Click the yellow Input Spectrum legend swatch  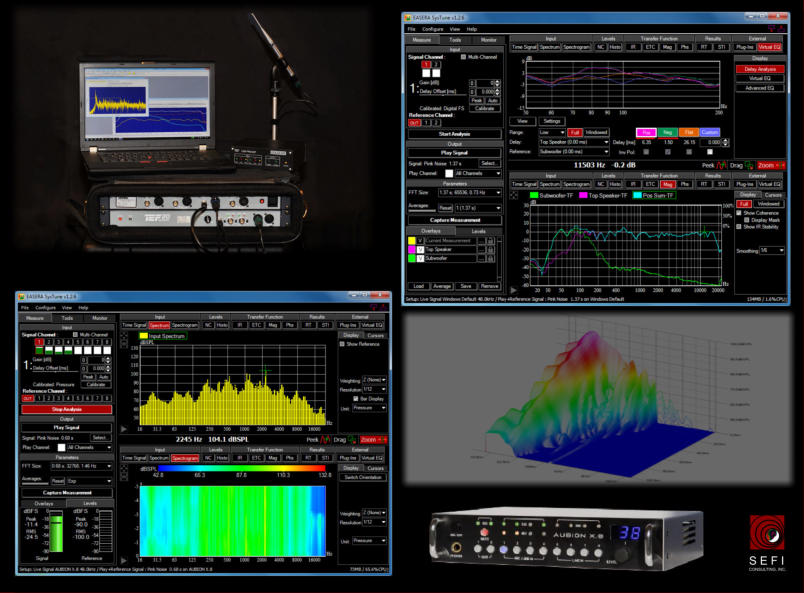[x=144, y=336]
